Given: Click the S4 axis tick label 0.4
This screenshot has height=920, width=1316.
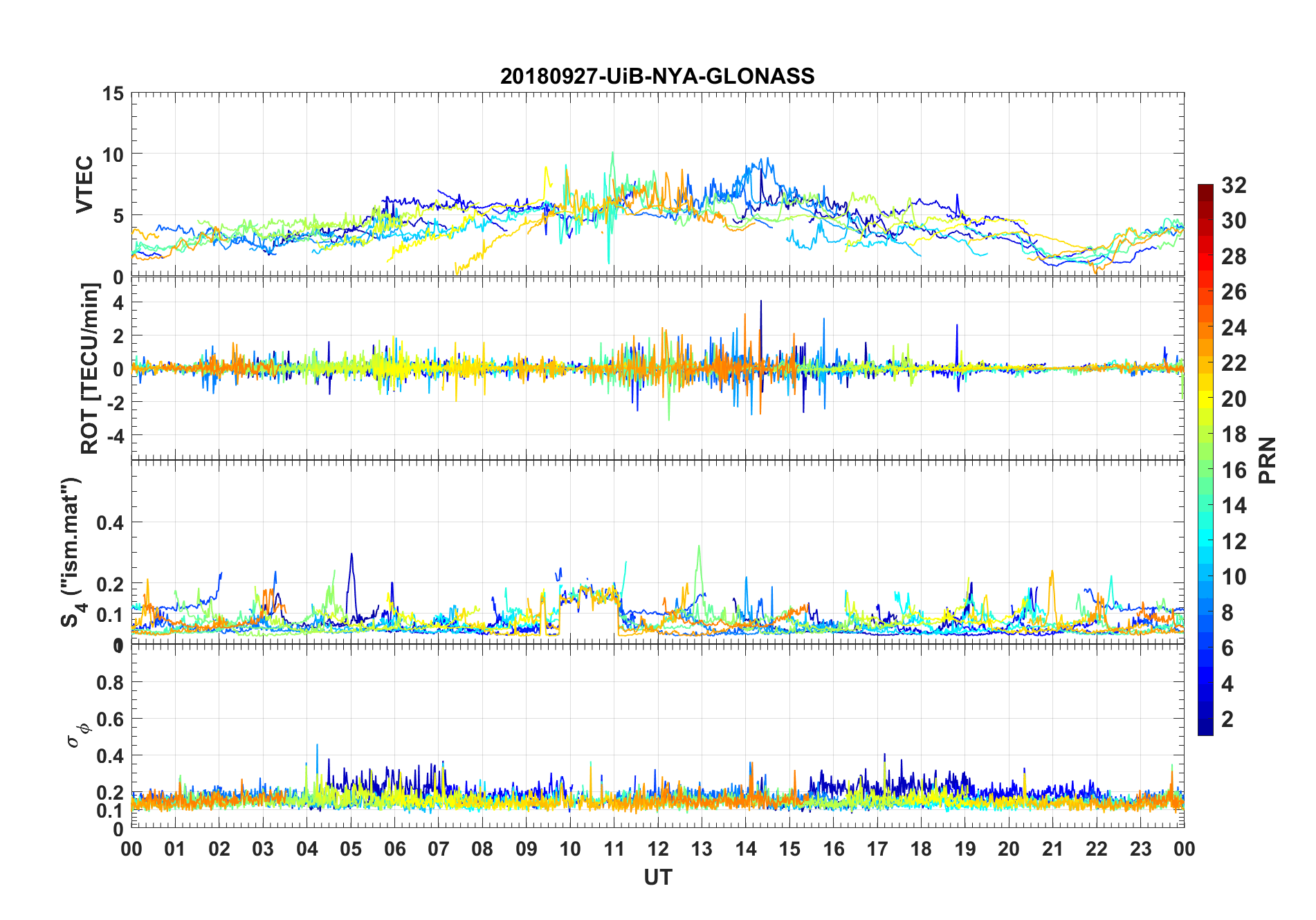Looking at the screenshot, I should (x=111, y=523).
